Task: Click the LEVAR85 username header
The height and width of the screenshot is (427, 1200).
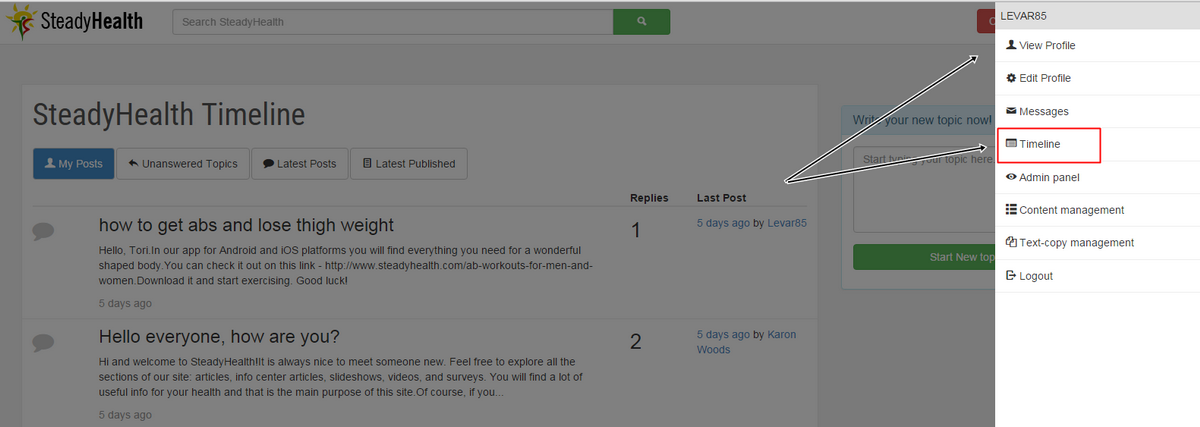Action: pyautogui.click(x=1023, y=15)
